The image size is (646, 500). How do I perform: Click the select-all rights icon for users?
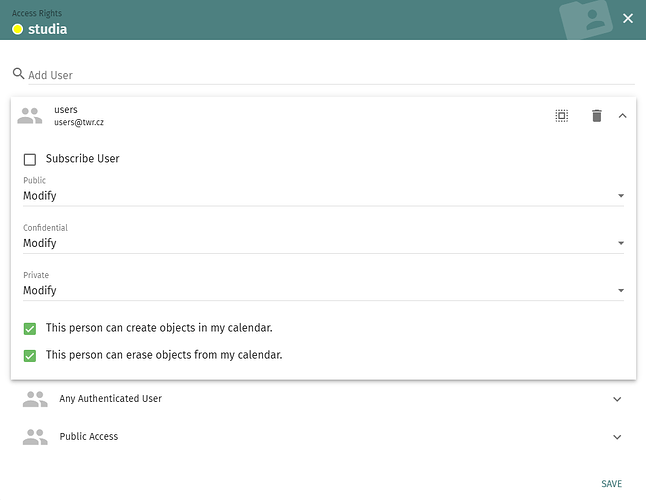562,116
